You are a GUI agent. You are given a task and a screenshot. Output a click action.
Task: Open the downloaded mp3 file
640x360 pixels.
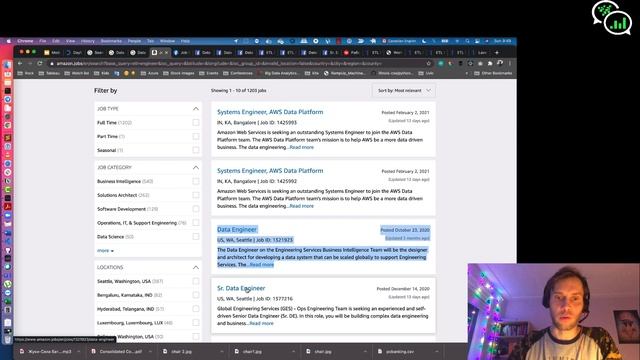pyautogui.click(x=49, y=351)
